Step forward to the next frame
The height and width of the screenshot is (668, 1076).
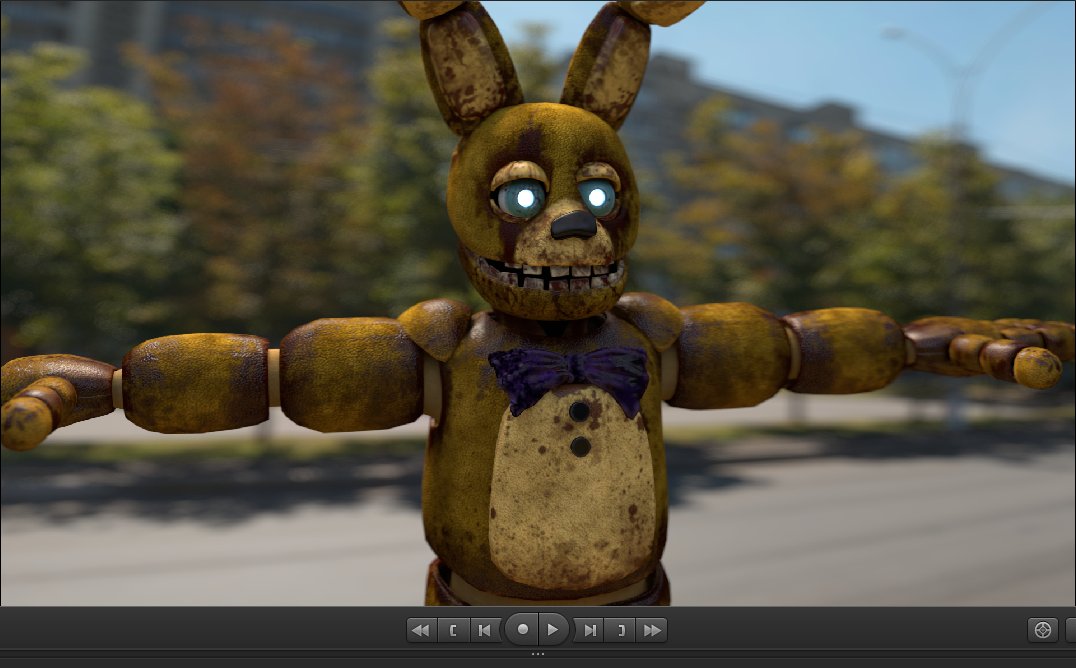[x=589, y=630]
